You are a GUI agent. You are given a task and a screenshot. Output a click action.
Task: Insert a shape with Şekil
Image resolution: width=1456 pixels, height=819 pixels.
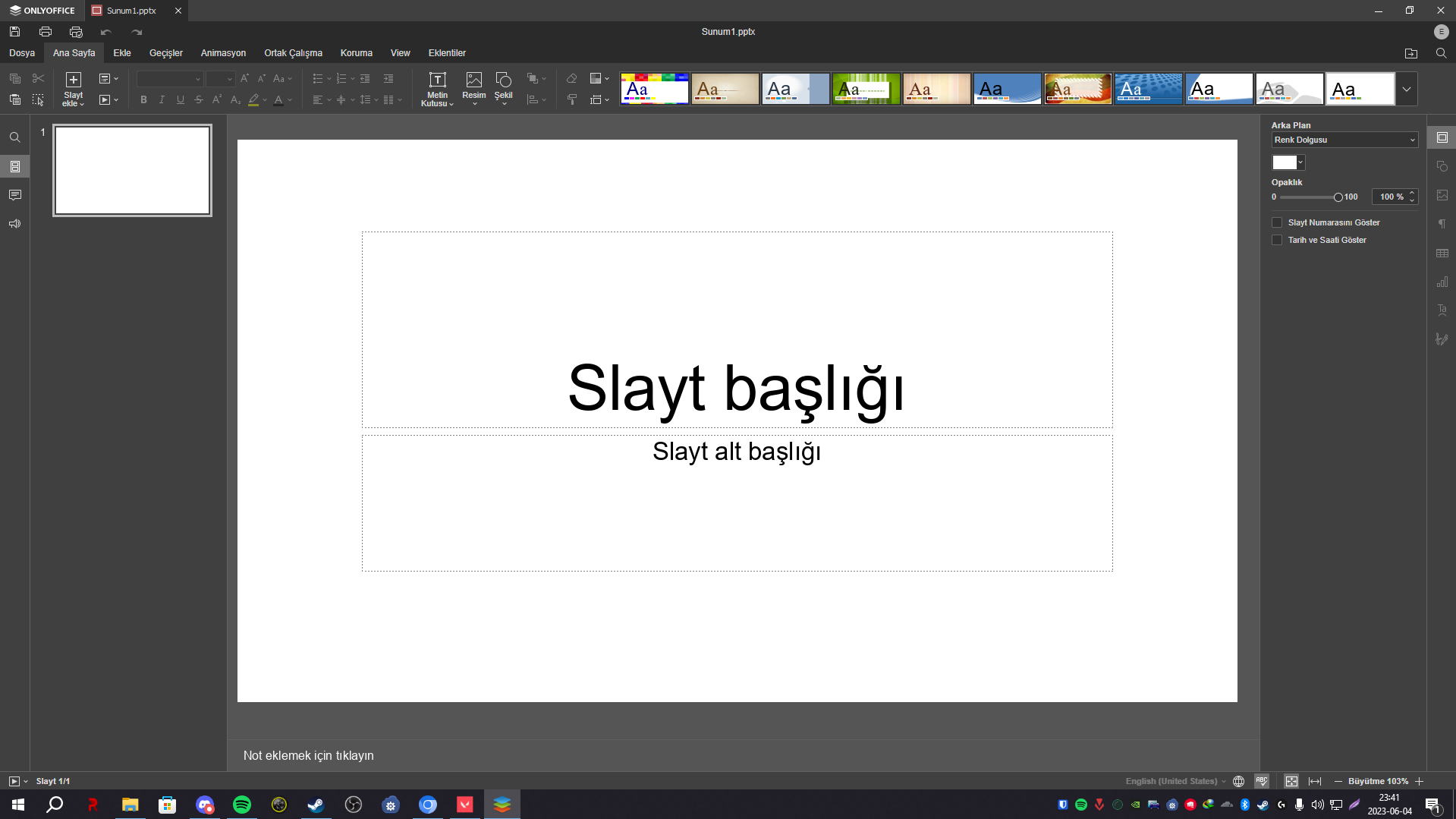(x=504, y=89)
